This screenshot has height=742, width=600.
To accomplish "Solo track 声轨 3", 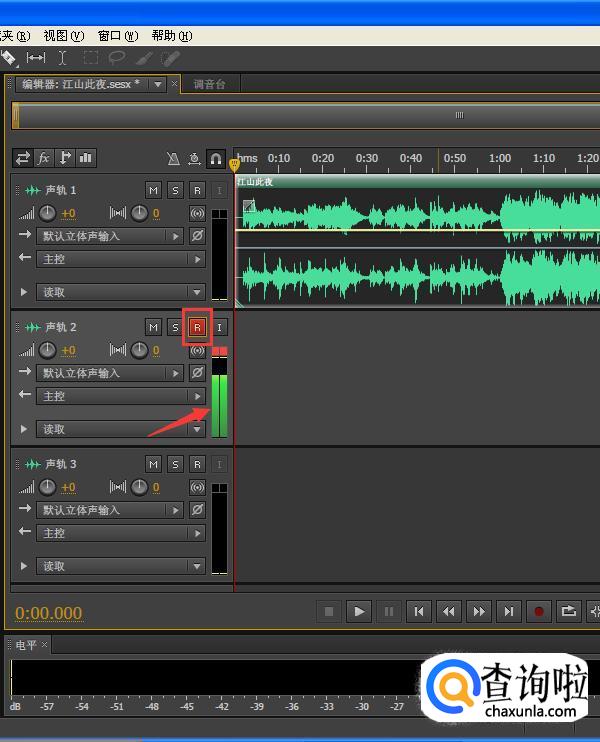I will point(175,464).
